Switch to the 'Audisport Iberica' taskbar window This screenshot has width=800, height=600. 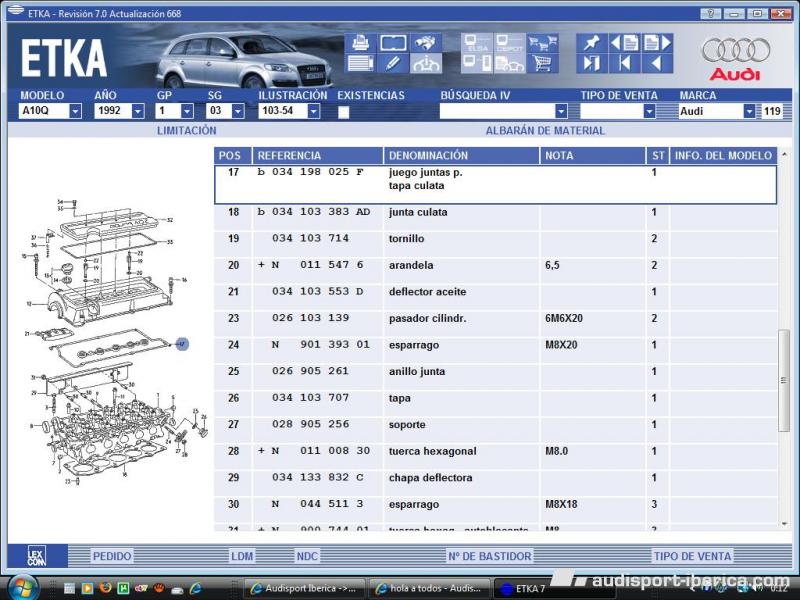(305, 589)
